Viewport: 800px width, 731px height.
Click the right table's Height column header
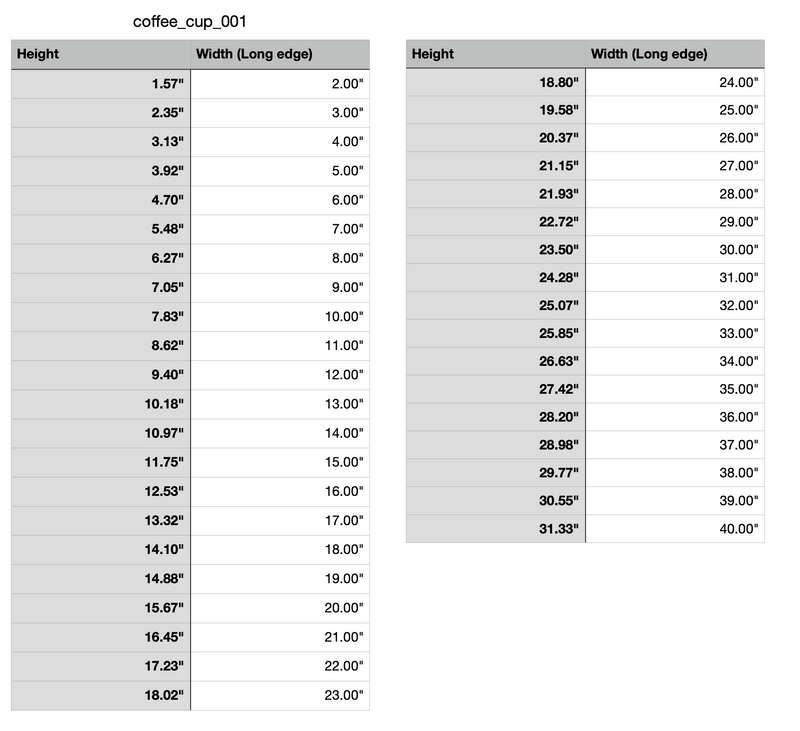[x=496, y=54]
